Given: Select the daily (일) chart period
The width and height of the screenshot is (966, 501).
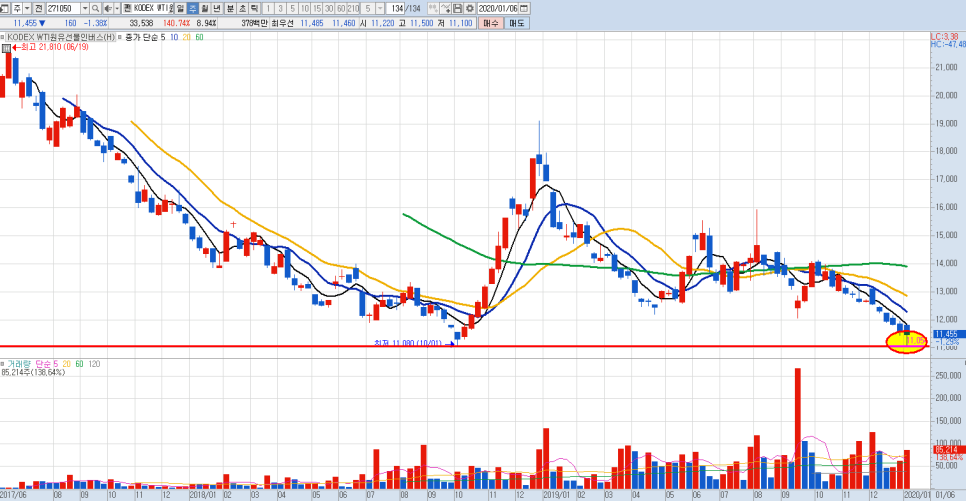Looking at the screenshot, I should [x=181, y=9].
